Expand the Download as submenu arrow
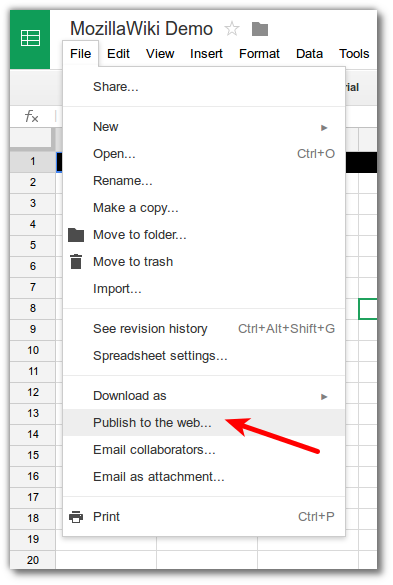The width and height of the screenshot is (393, 585). point(324,397)
